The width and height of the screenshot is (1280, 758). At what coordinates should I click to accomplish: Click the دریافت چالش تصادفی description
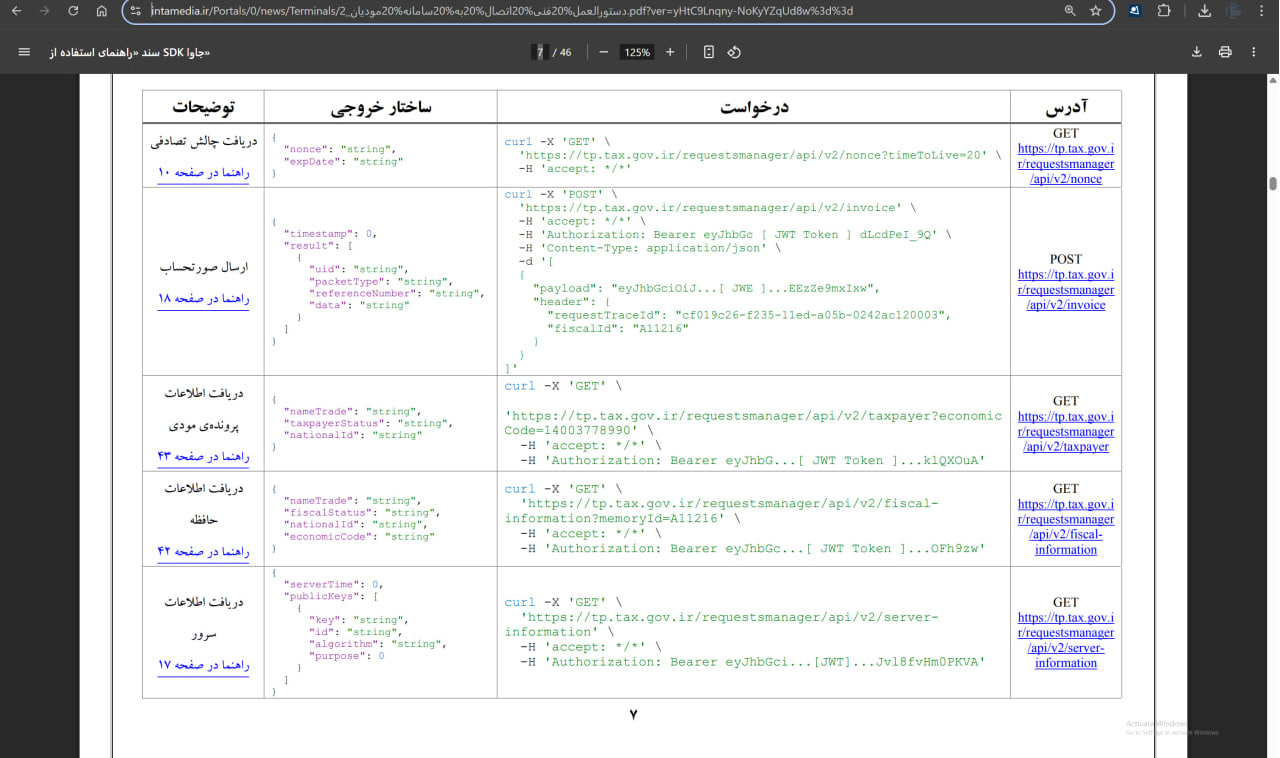point(204,142)
